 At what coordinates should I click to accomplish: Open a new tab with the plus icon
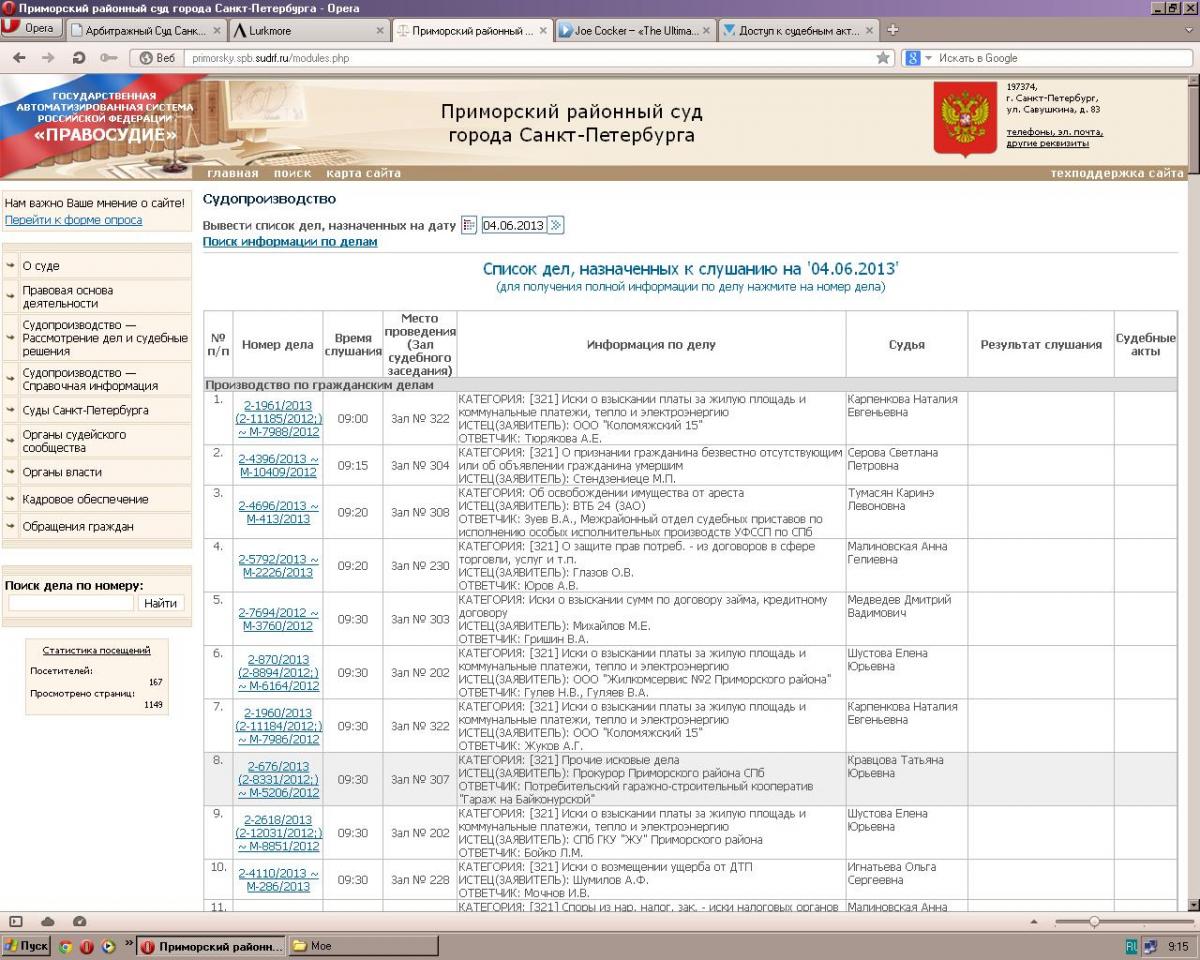(892, 30)
